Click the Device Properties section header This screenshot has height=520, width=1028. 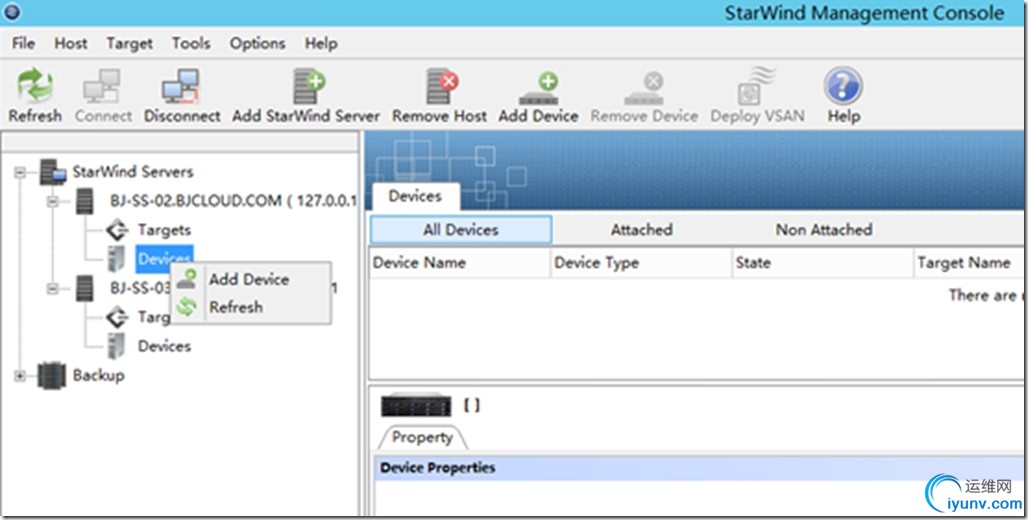coord(701,468)
